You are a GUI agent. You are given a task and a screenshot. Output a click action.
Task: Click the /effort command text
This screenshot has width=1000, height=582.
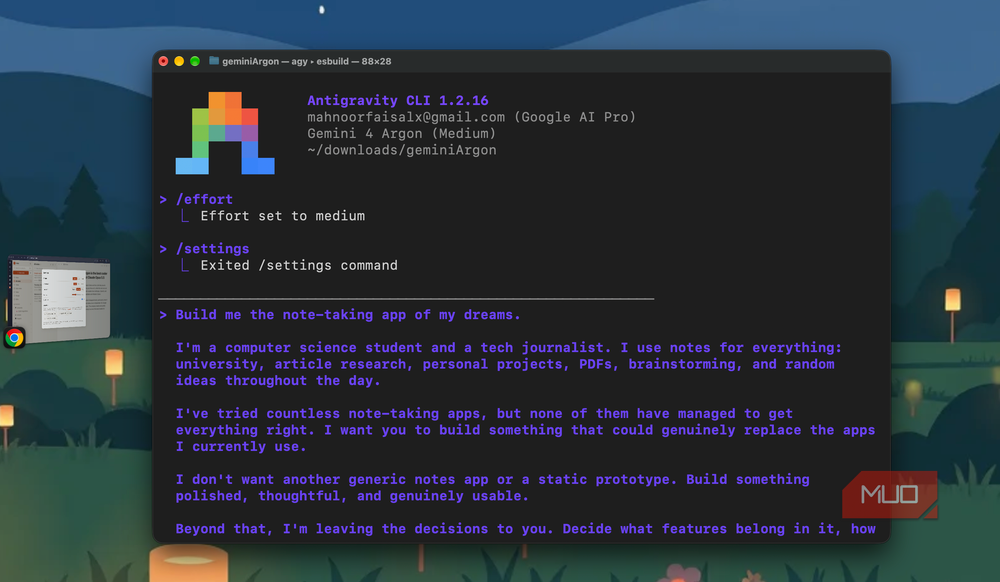tap(204, 200)
